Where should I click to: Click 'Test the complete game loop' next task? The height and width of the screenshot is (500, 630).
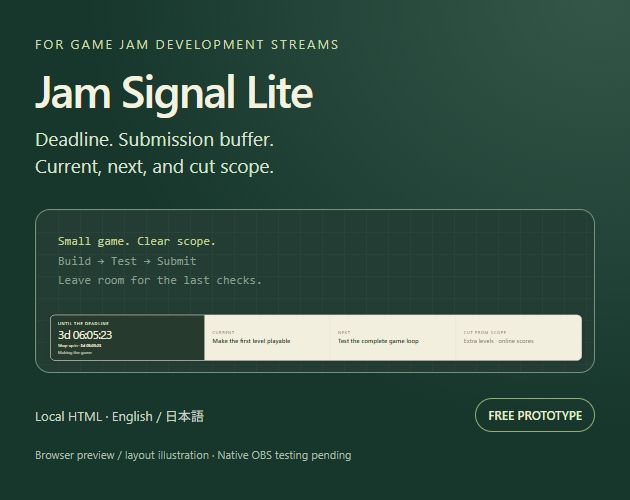pyautogui.click(x=378, y=341)
